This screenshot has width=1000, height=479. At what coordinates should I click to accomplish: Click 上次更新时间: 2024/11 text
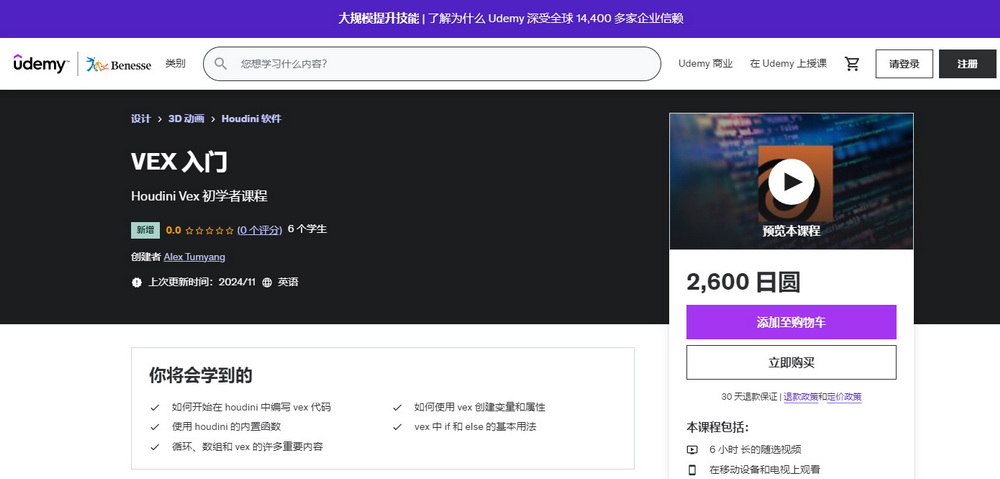202,282
